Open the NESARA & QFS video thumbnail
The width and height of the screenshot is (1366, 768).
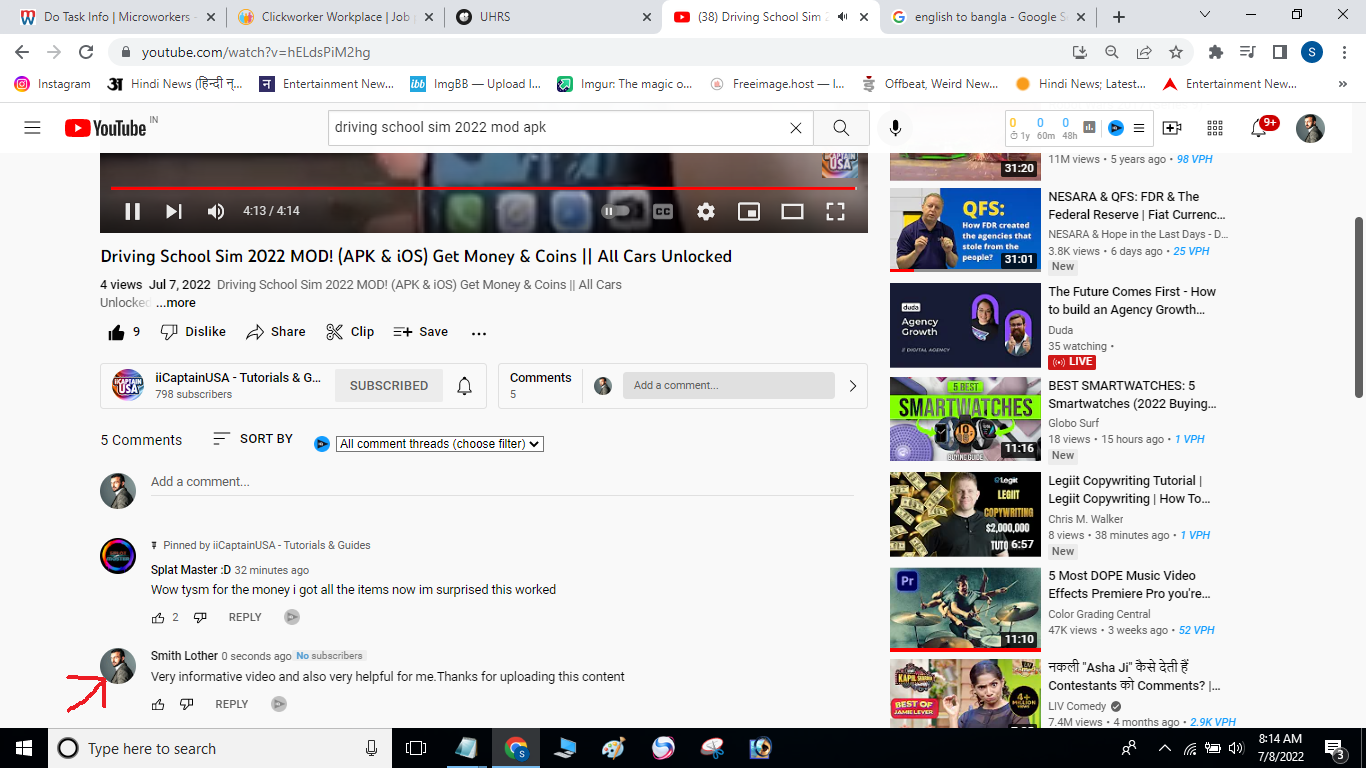point(965,230)
